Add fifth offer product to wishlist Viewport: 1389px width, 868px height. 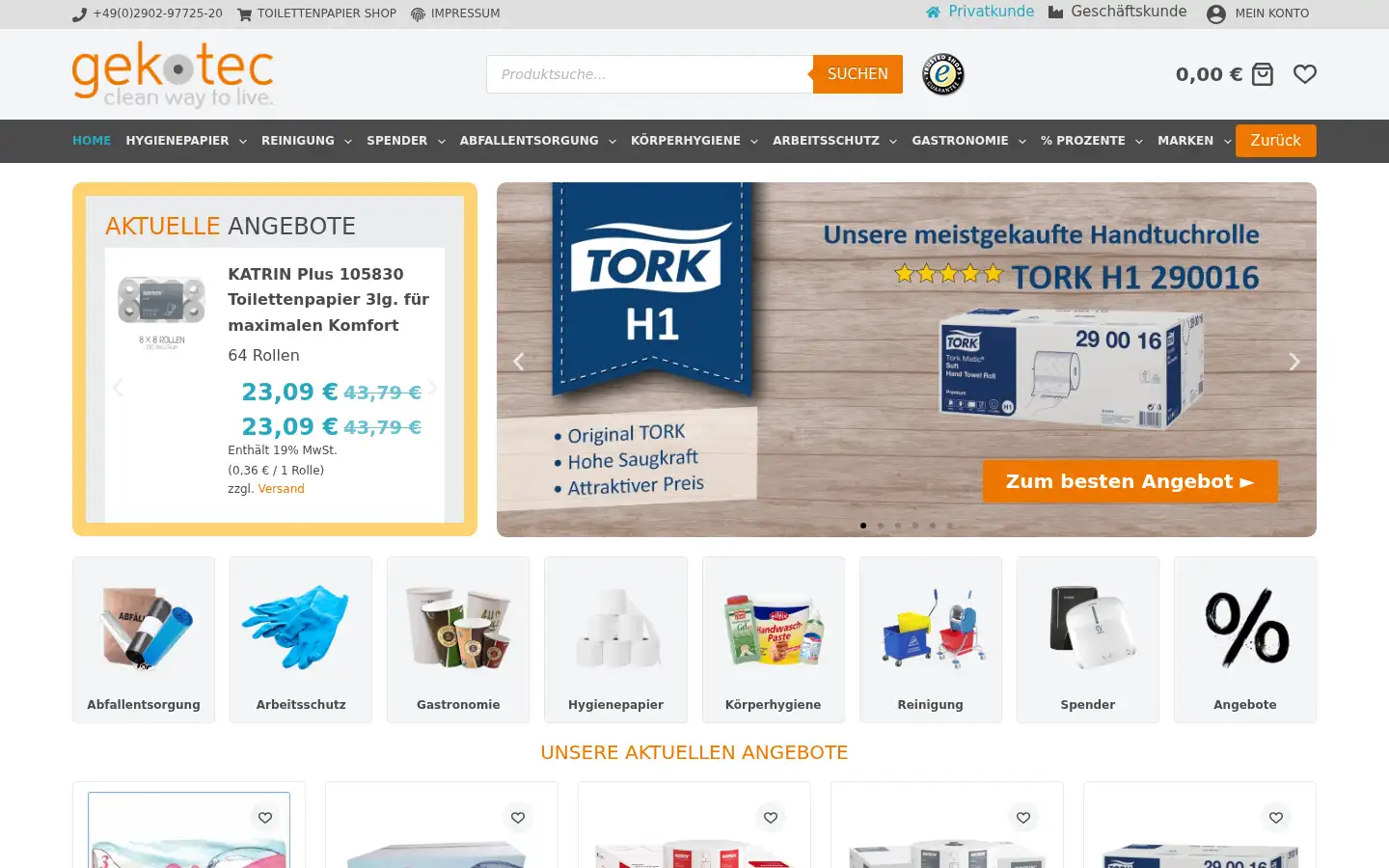[x=1276, y=818]
